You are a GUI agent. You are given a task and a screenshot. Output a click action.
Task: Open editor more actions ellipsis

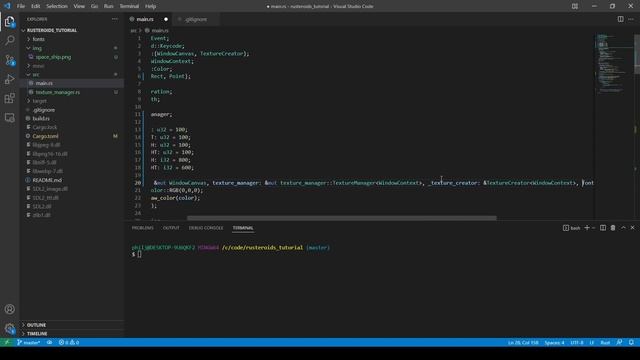tap(631, 19)
